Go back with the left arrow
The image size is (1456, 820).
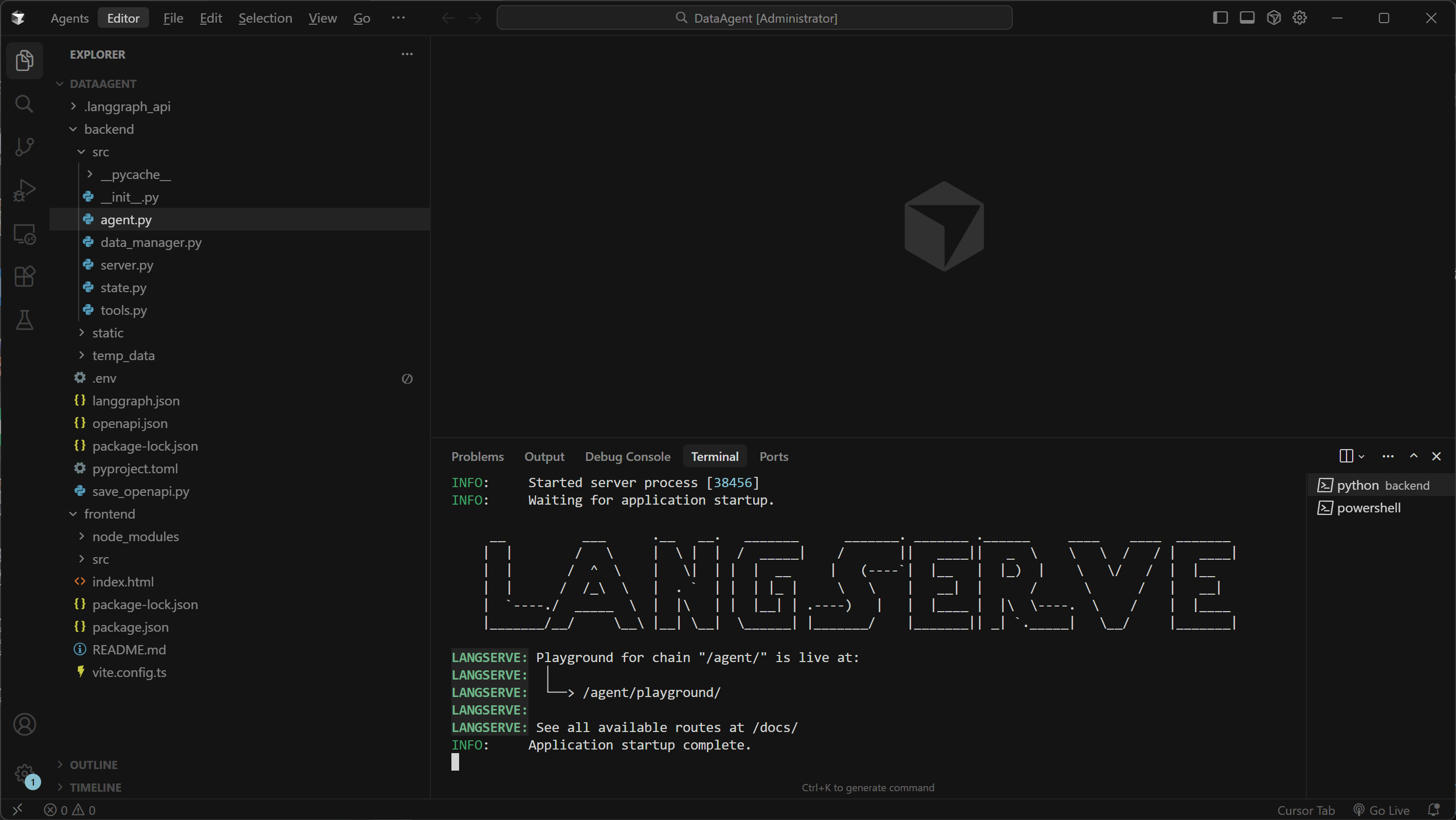(448, 18)
